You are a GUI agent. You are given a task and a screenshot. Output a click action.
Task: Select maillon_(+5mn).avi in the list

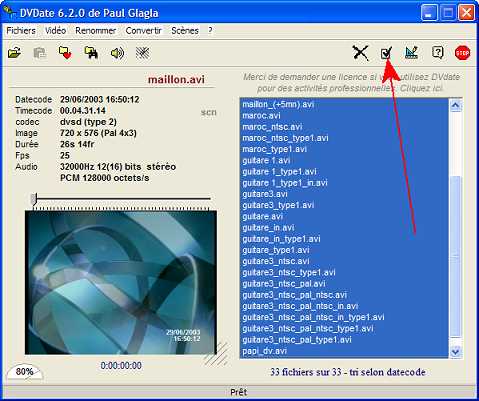(x=344, y=104)
